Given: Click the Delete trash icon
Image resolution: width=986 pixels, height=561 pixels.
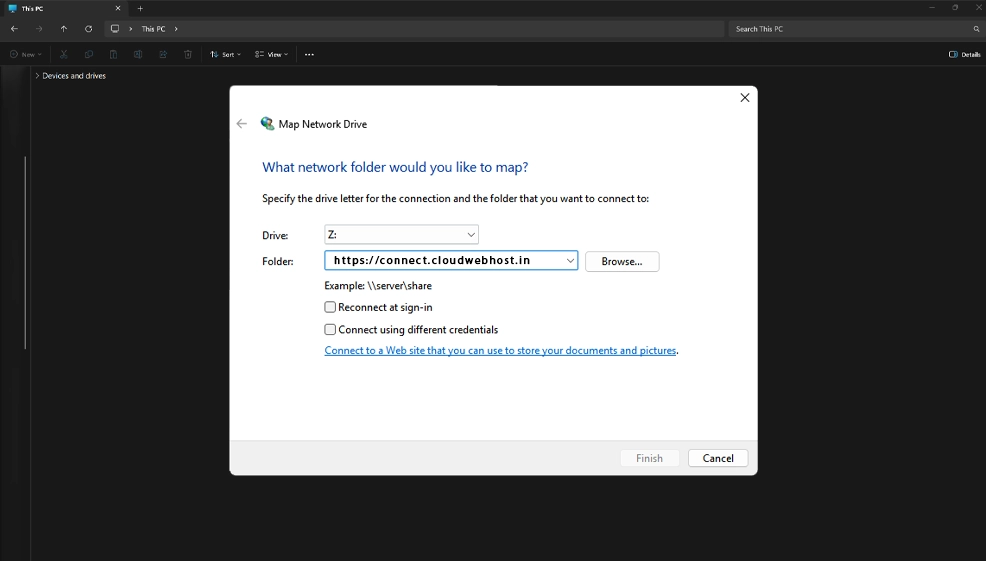Looking at the screenshot, I should tap(187, 55).
